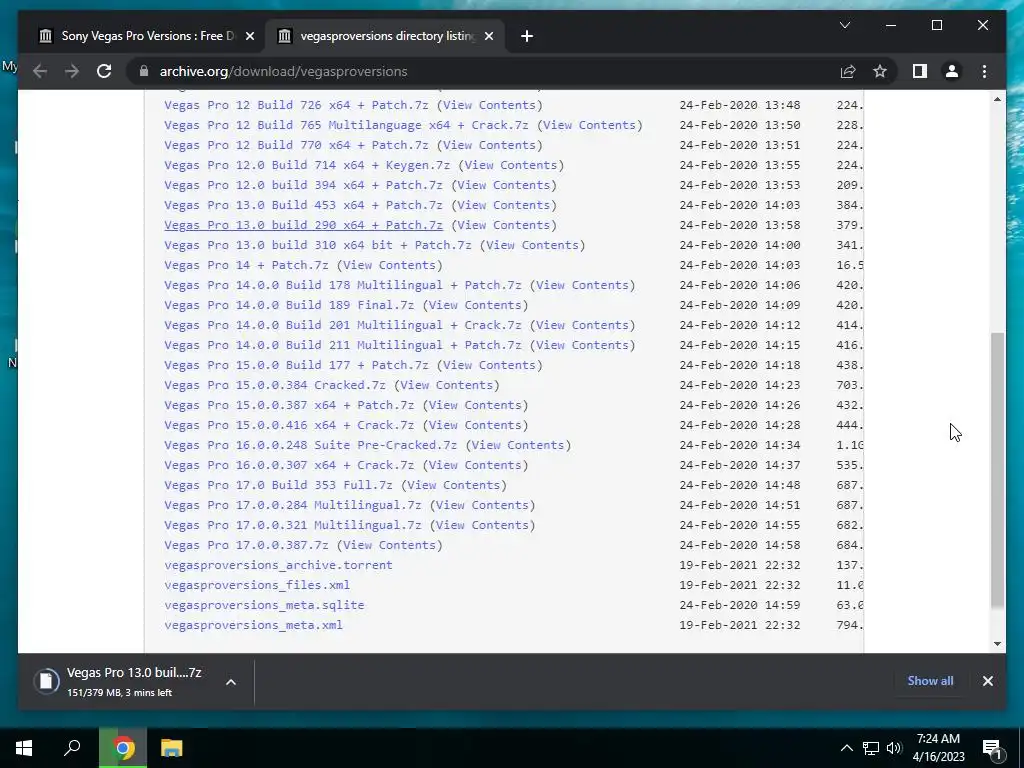Download Vegas Pro 13.0 Build 453 x64 + Patch.7z

(304, 205)
